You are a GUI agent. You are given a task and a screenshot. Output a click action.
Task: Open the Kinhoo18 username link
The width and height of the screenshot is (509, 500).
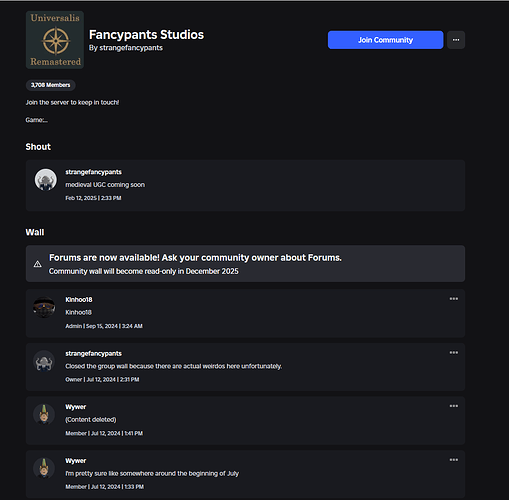pos(79,300)
